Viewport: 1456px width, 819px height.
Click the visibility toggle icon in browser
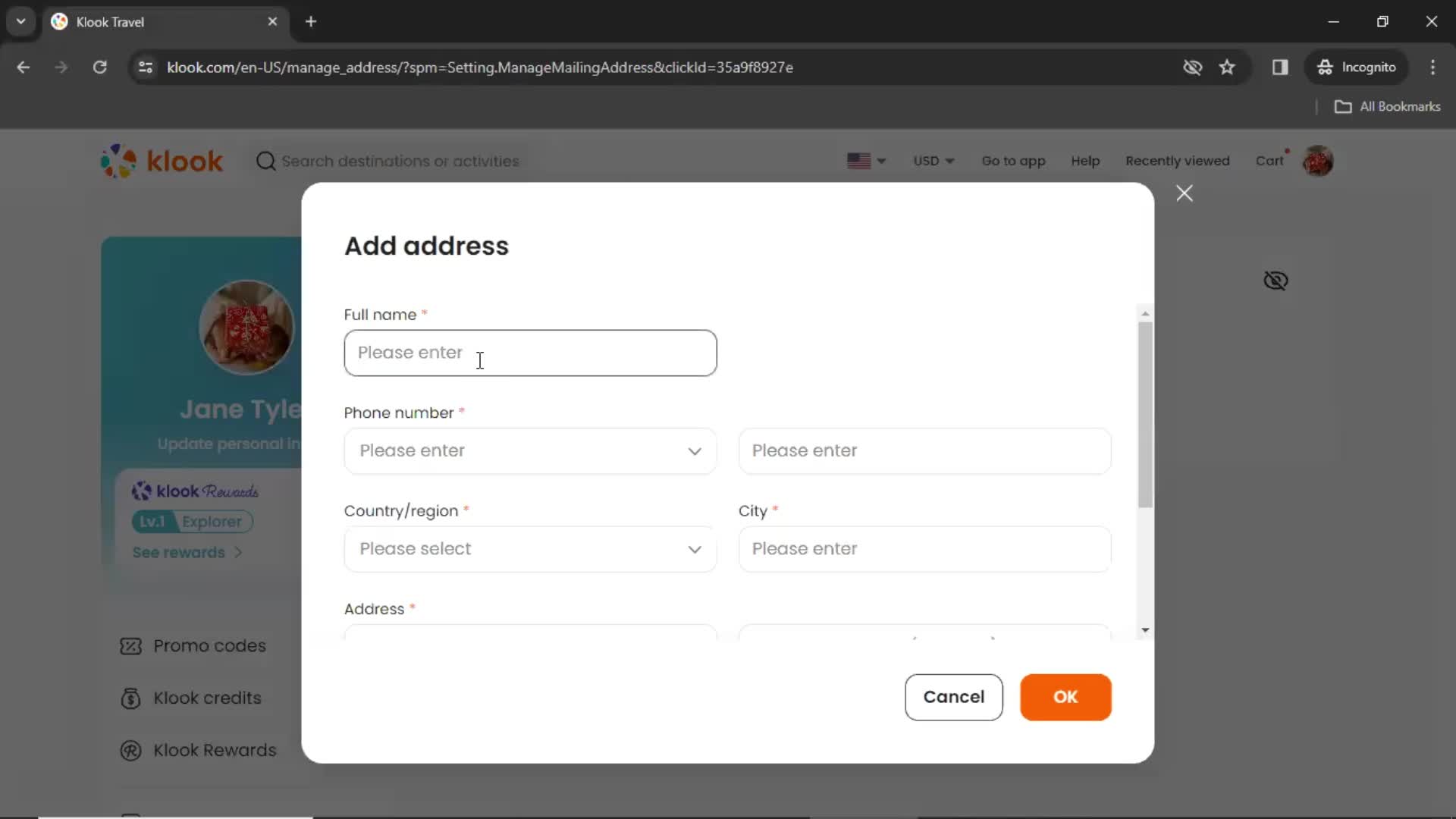tap(1191, 67)
